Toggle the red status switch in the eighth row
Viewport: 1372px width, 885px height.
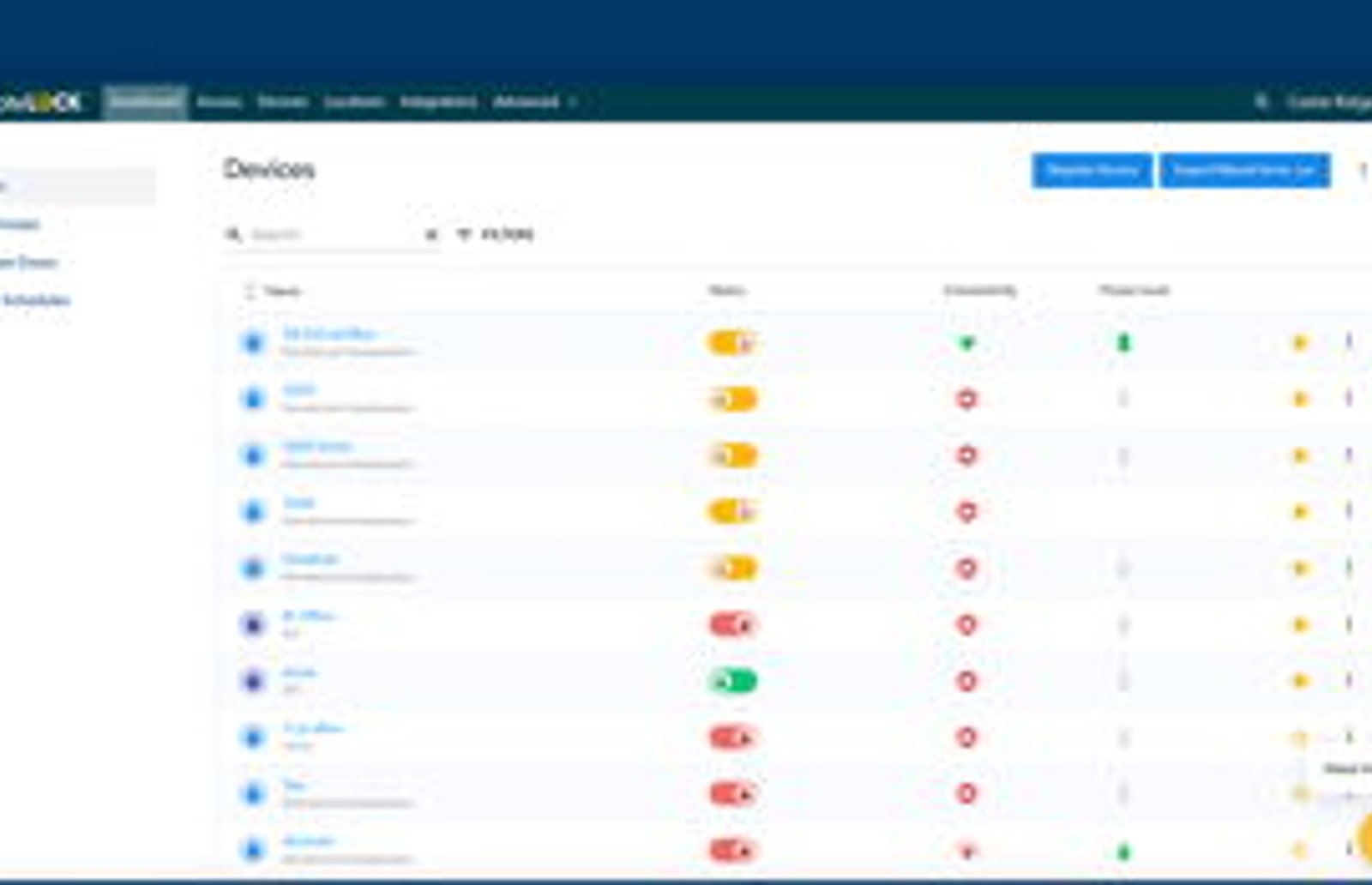coord(731,737)
